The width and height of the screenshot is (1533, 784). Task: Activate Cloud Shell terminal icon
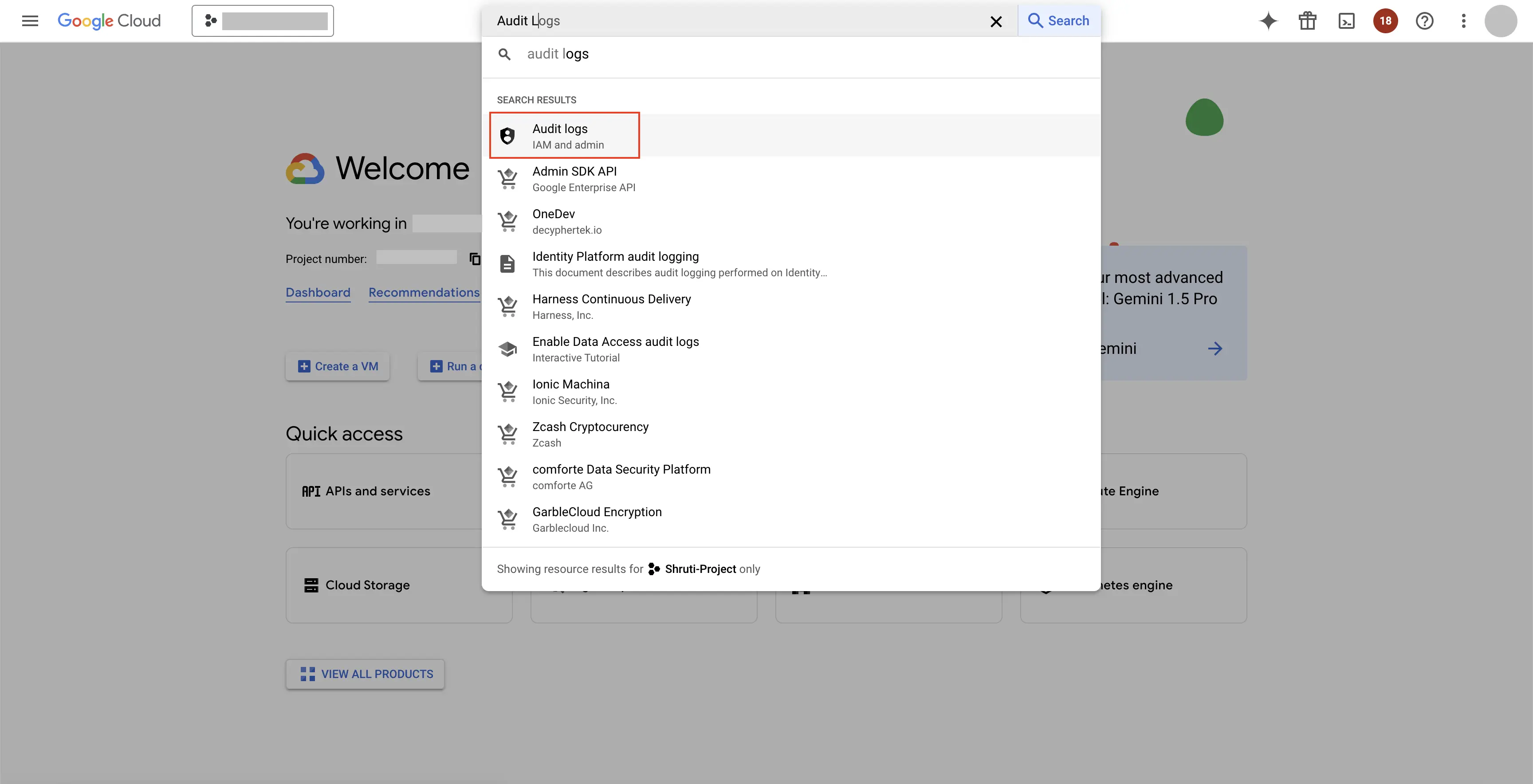click(1346, 21)
